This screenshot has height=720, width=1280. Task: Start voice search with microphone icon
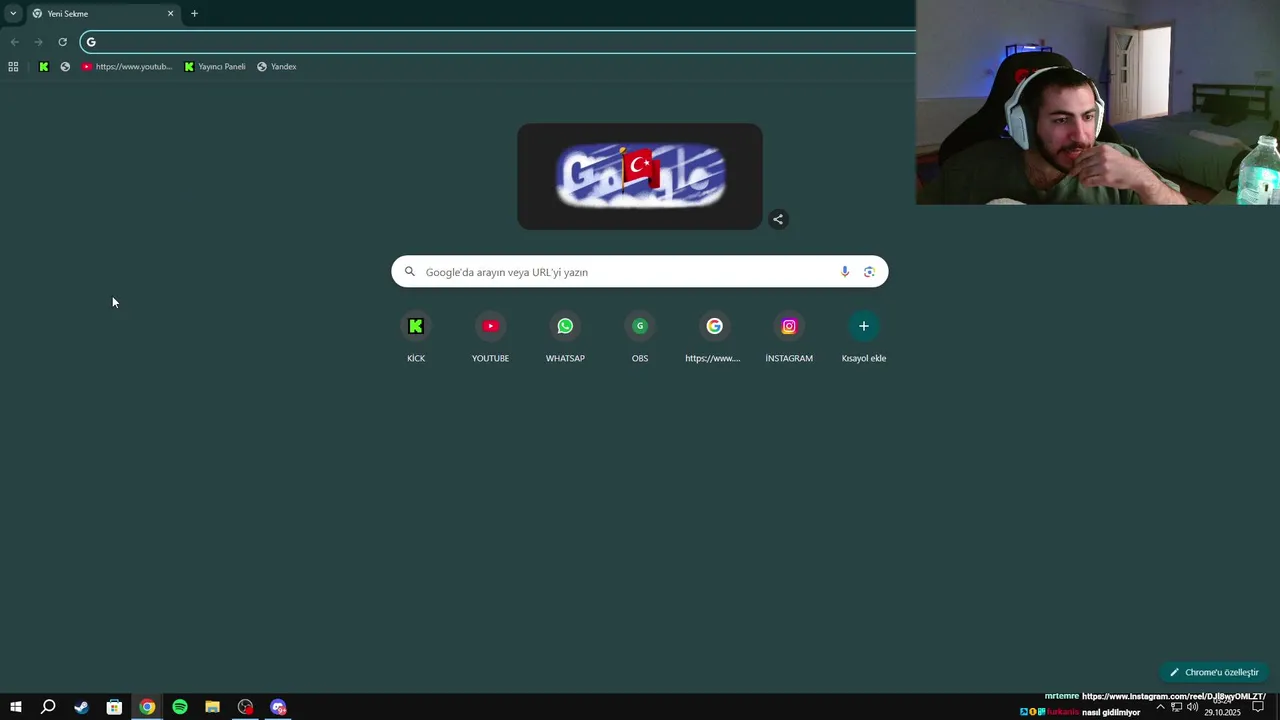tap(845, 272)
